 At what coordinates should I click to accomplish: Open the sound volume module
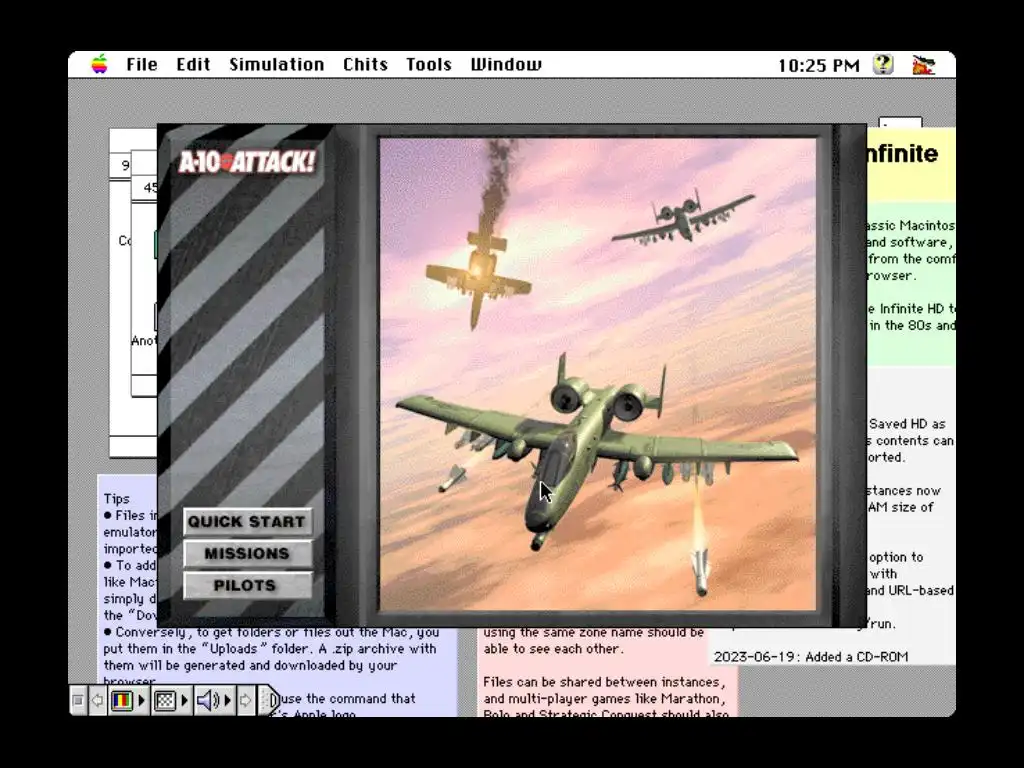[208, 700]
